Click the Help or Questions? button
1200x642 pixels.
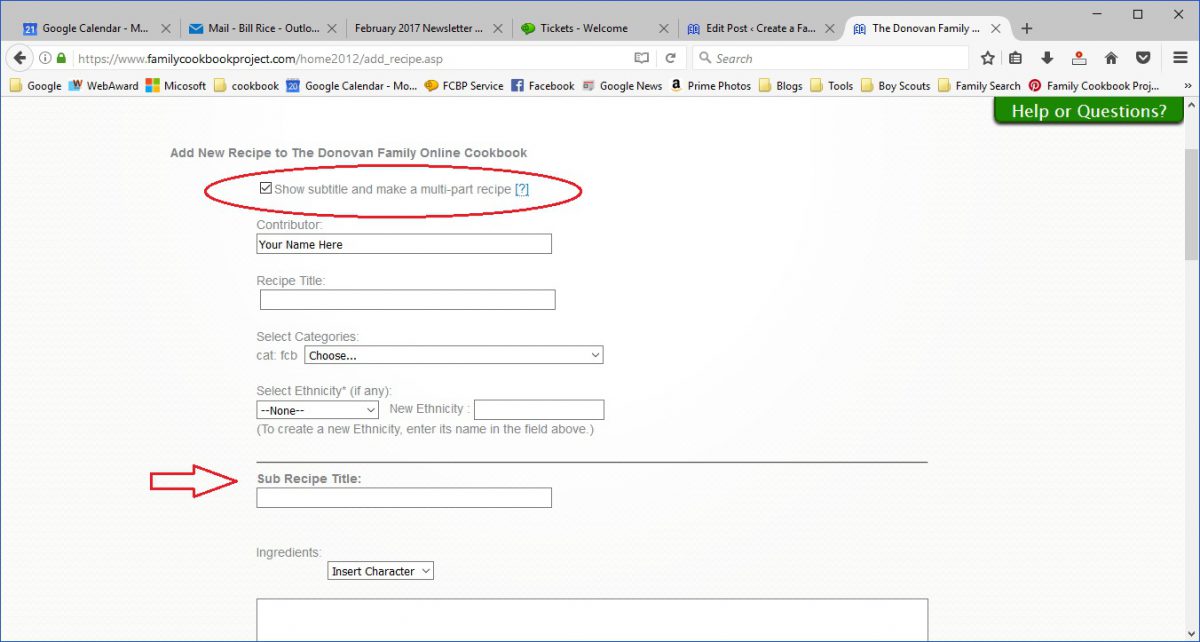tap(1089, 111)
